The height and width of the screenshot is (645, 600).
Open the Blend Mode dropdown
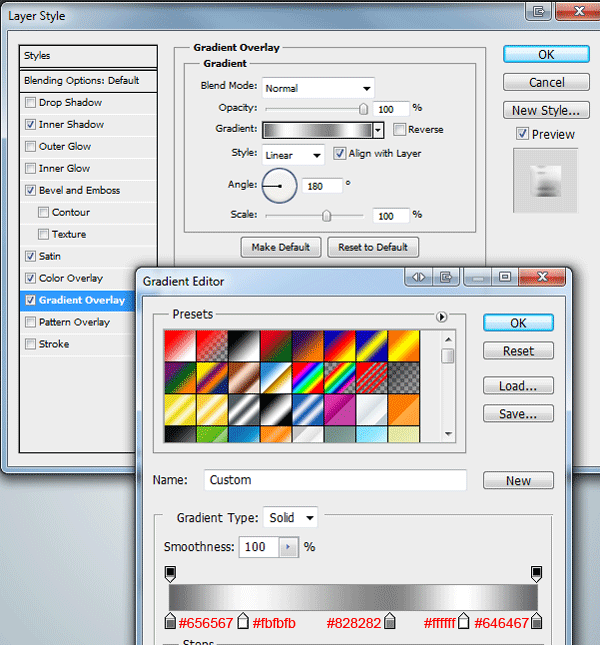pyautogui.click(x=318, y=88)
